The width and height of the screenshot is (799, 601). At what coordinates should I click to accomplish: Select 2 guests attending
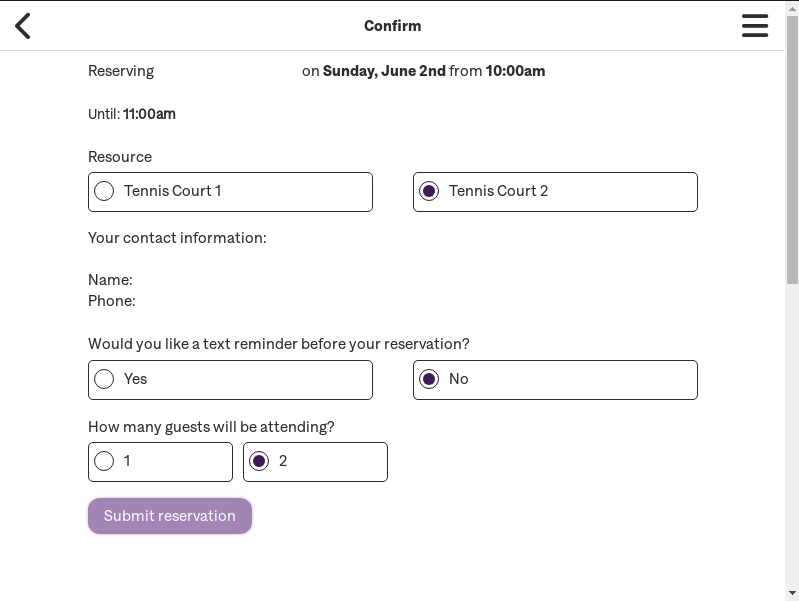259,461
